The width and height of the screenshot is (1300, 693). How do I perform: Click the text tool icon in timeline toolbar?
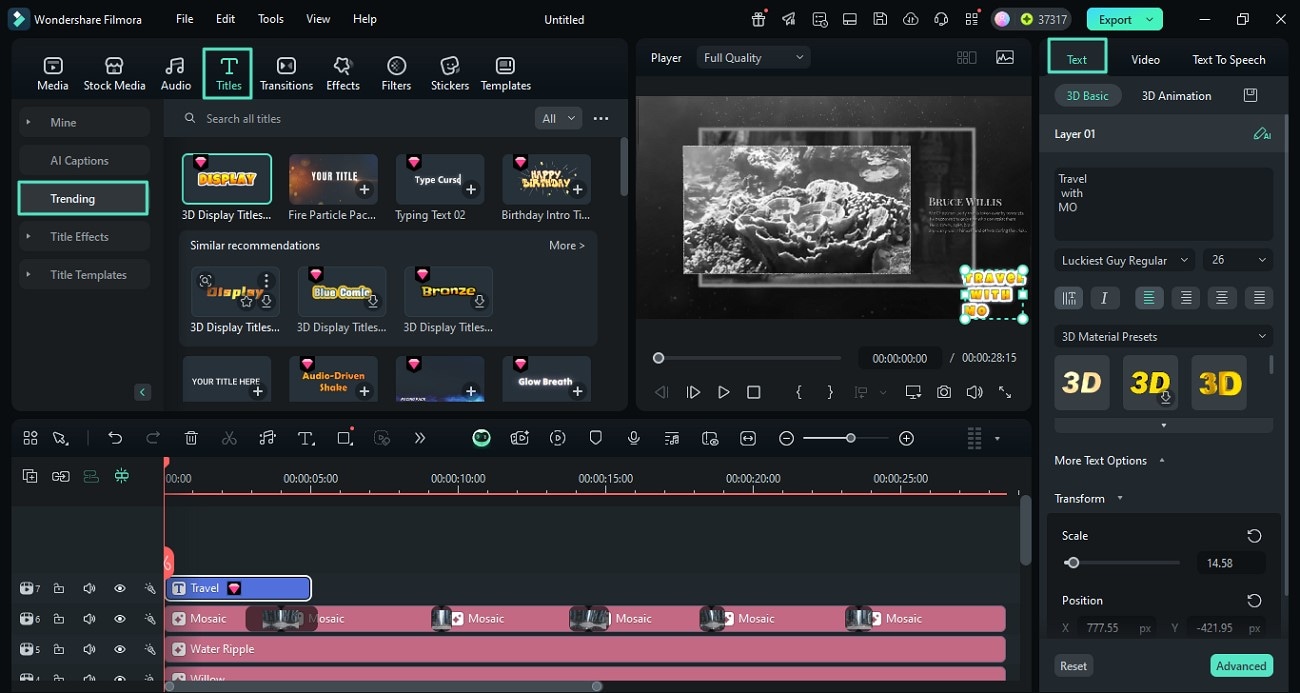[306, 438]
